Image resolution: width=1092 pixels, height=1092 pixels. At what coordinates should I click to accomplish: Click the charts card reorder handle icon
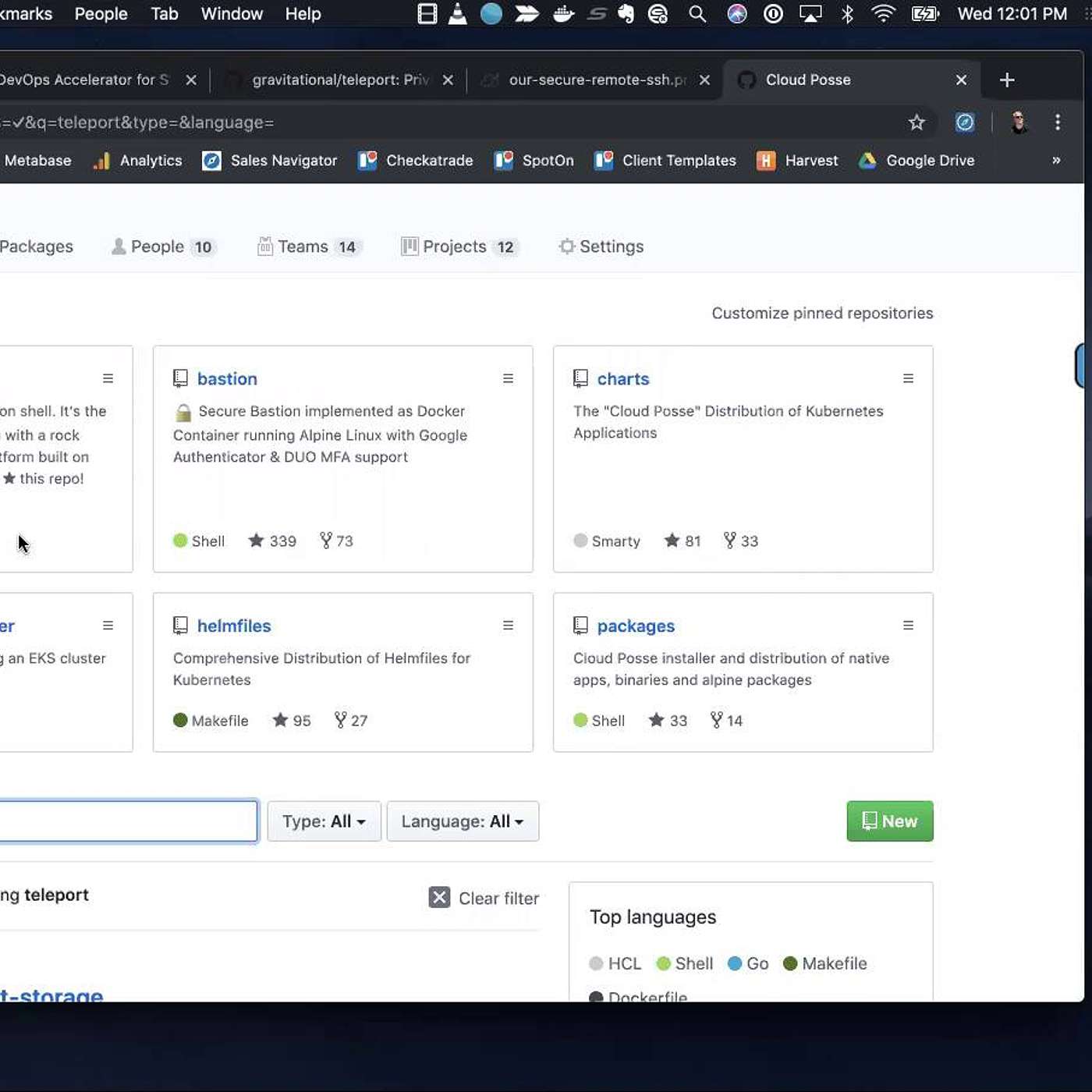908,378
